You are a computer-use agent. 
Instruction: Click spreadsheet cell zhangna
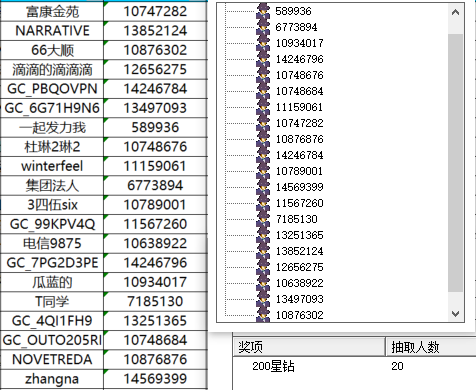(52, 379)
